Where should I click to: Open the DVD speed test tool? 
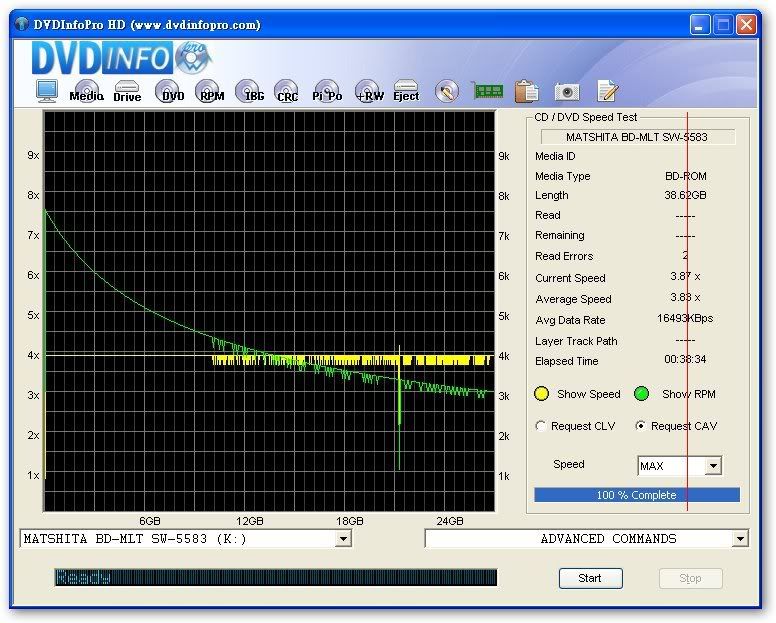(x=169, y=92)
